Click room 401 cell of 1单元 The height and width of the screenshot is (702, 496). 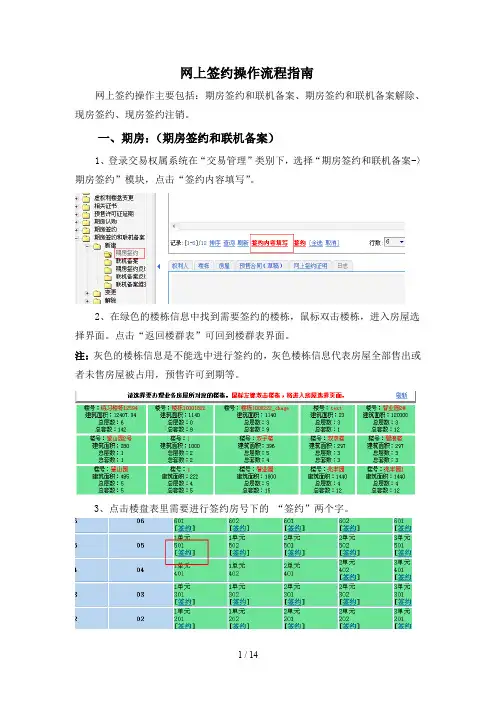pos(200,570)
